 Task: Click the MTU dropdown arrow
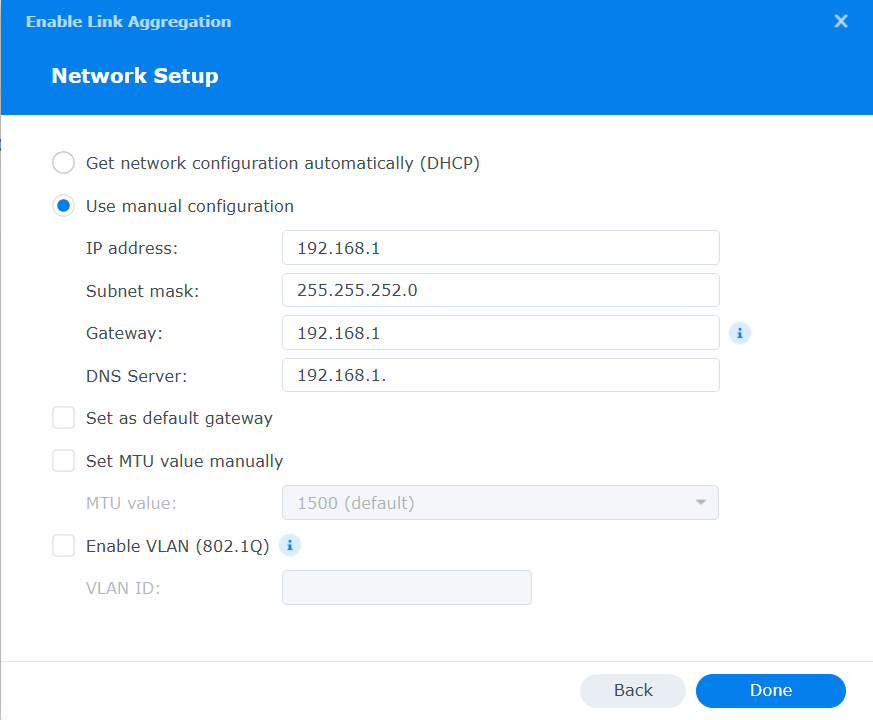700,502
